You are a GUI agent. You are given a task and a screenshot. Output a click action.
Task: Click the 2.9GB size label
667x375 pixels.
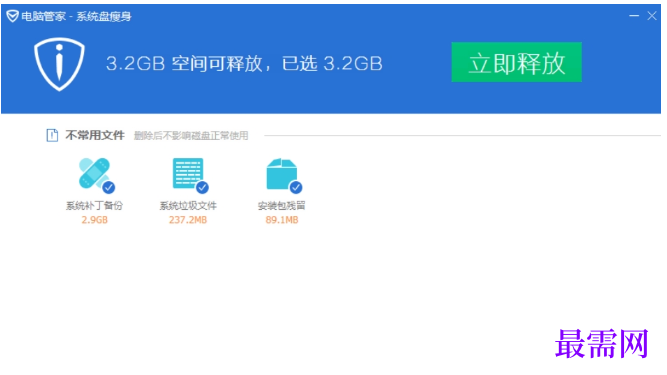[x=94, y=220]
